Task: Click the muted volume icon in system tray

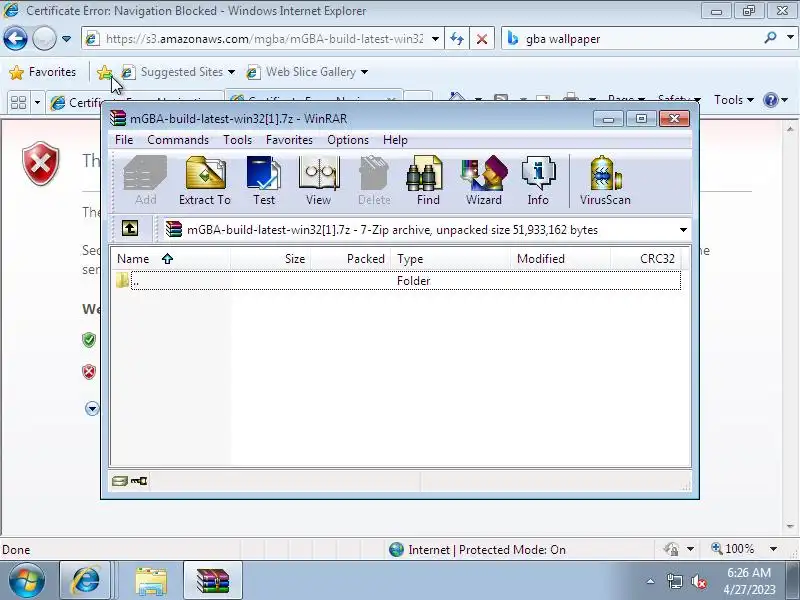Action: pyautogui.click(x=698, y=581)
